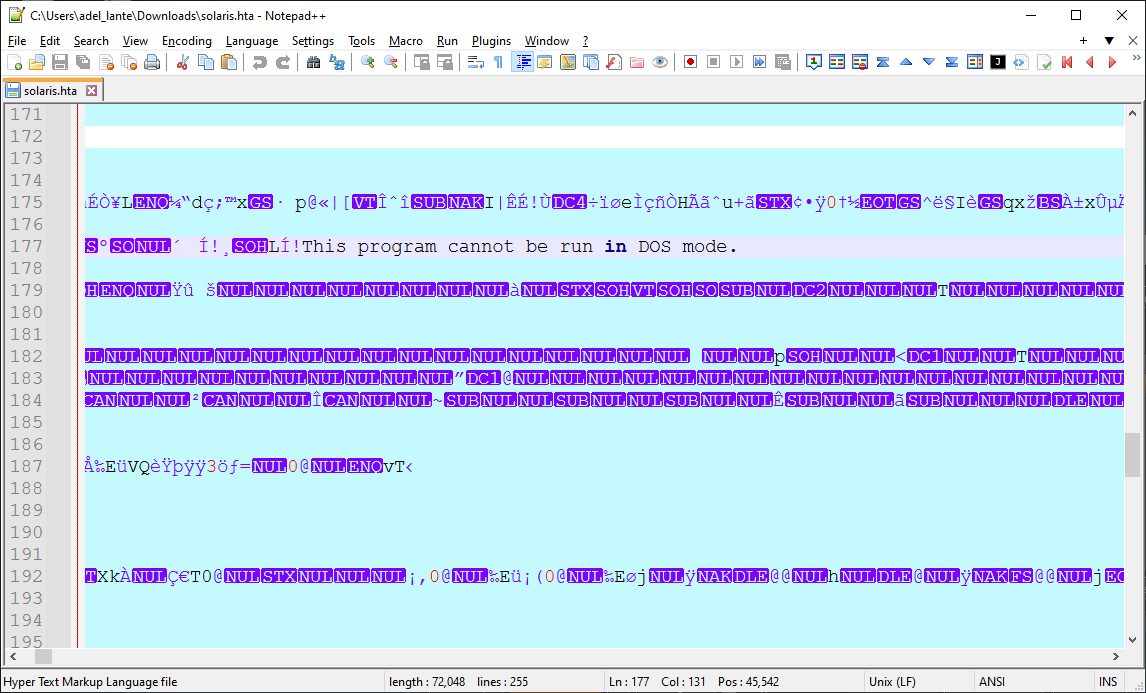Viewport: 1146px width, 693px height.
Task: Create a new file
Action: click(x=16, y=61)
